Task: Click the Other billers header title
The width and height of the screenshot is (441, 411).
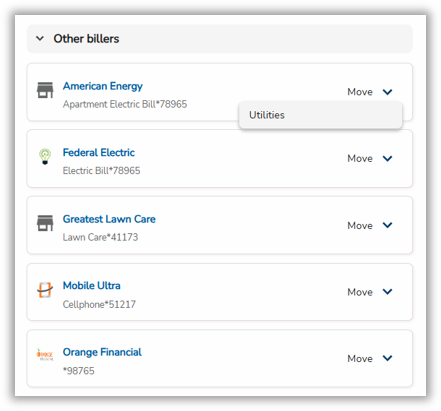Action: tap(86, 39)
